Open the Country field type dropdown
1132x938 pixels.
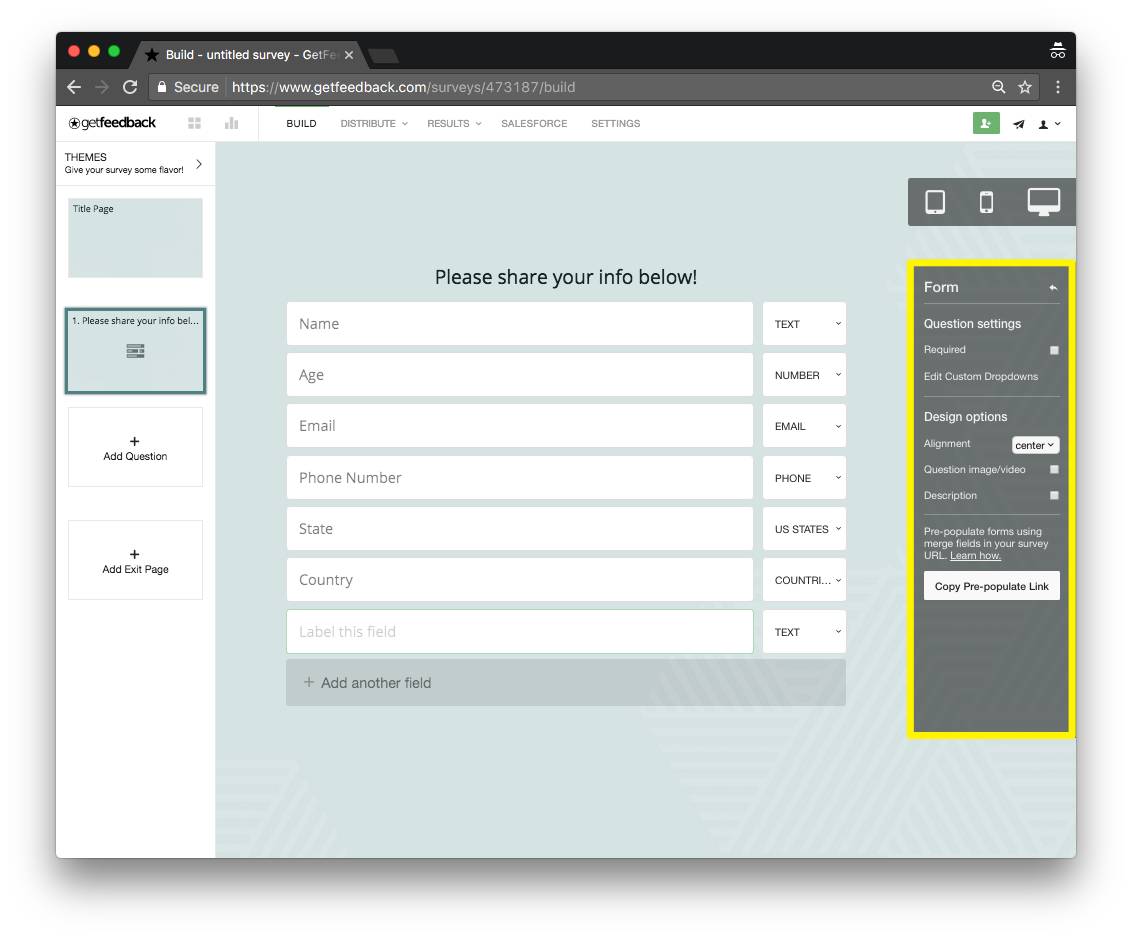coord(804,579)
